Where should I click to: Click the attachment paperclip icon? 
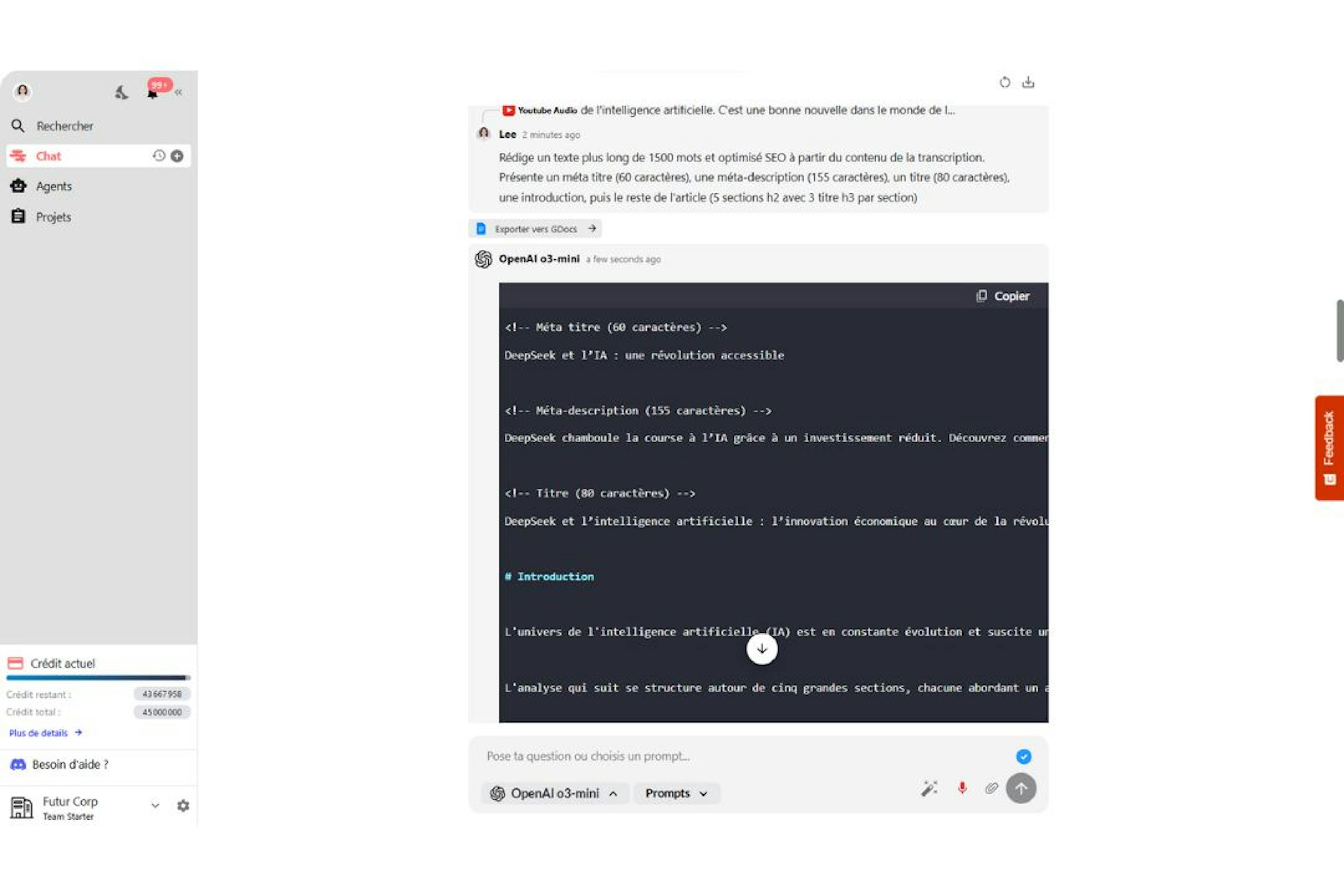(991, 789)
